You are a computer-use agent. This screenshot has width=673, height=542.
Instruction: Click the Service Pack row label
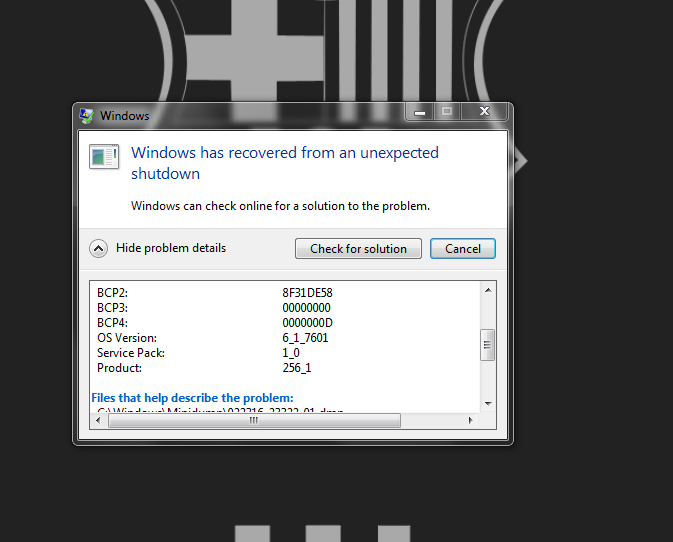131,353
